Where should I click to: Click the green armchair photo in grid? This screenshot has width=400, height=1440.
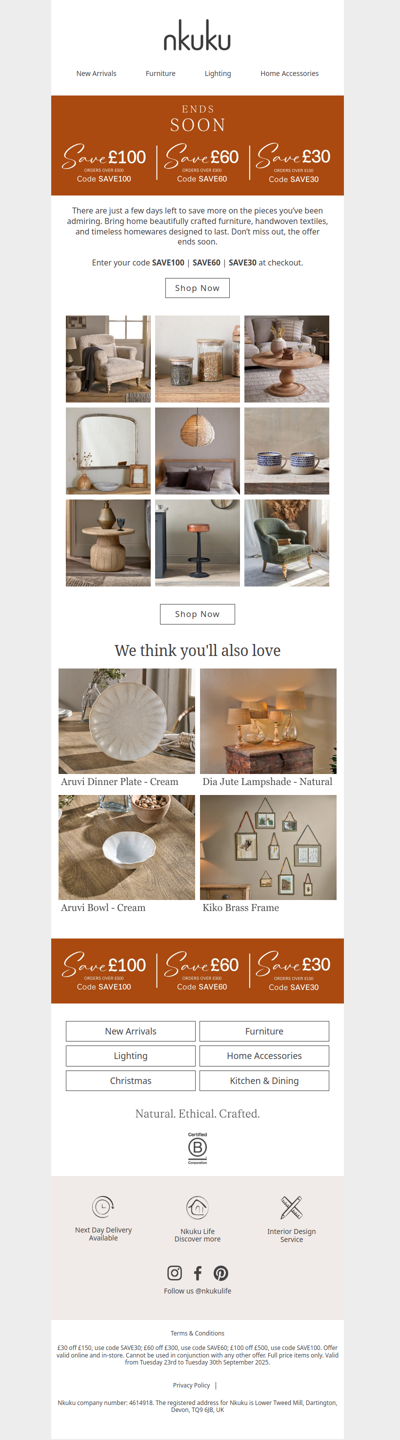(x=286, y=543)
